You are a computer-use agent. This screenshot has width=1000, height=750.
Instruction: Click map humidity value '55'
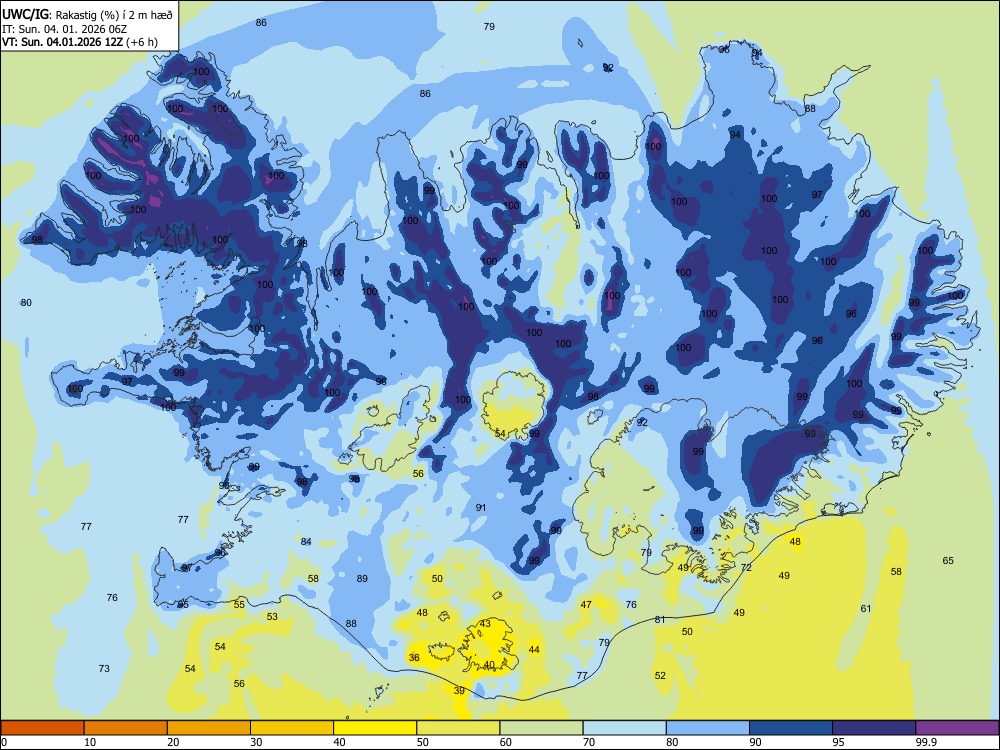(239, 604)
